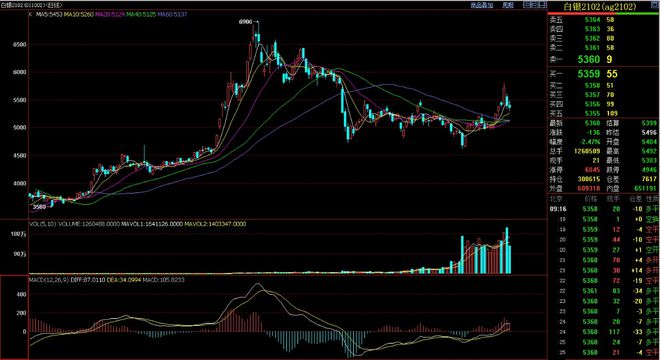Click the 3580 low price marker
660x360 pixels.
pyautogui.click(x=39, y=207)
